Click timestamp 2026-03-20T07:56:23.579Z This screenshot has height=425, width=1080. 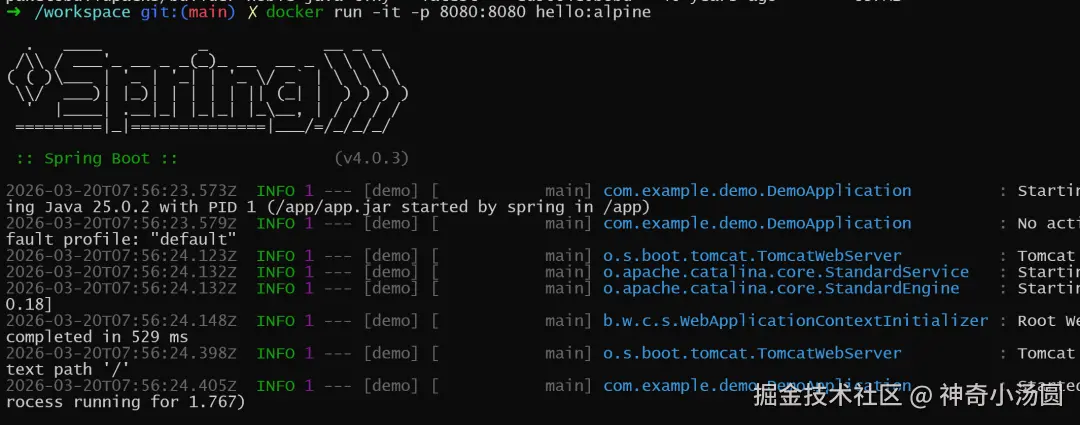click(121, 223)
